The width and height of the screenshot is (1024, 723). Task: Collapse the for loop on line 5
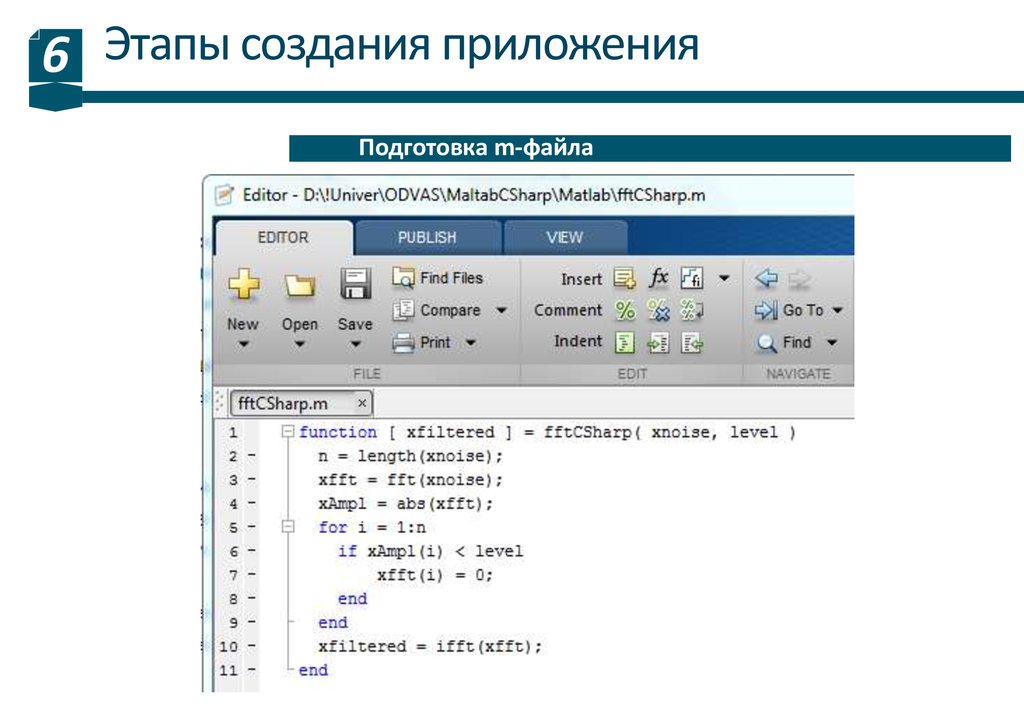click(x=288, y=526)
